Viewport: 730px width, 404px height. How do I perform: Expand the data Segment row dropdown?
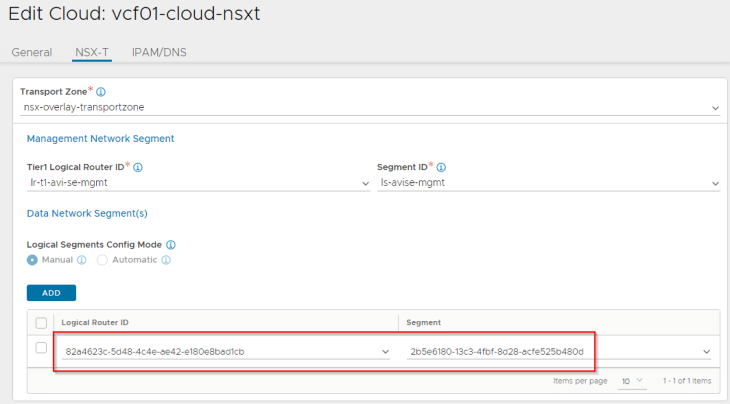coord(559,352)
